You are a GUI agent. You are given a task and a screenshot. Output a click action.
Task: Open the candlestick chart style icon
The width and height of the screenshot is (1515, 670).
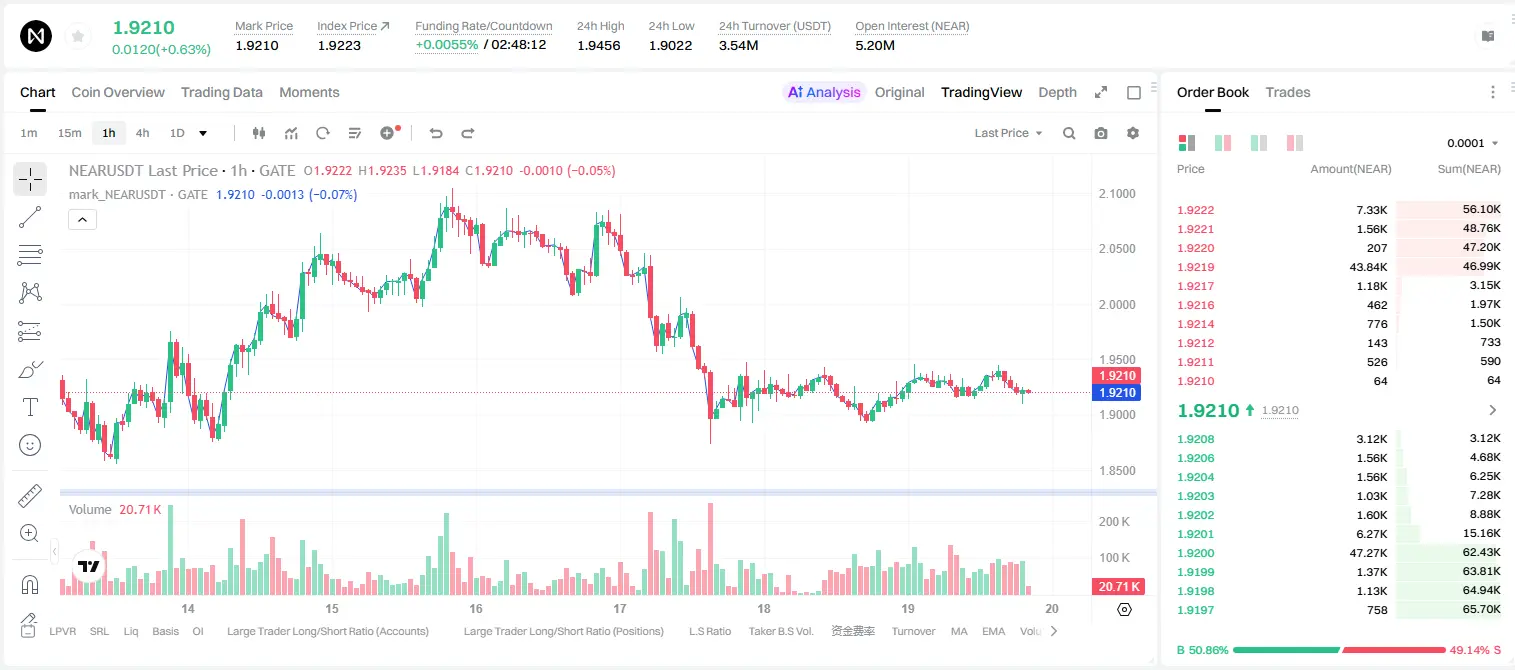(x=260, y=133)
